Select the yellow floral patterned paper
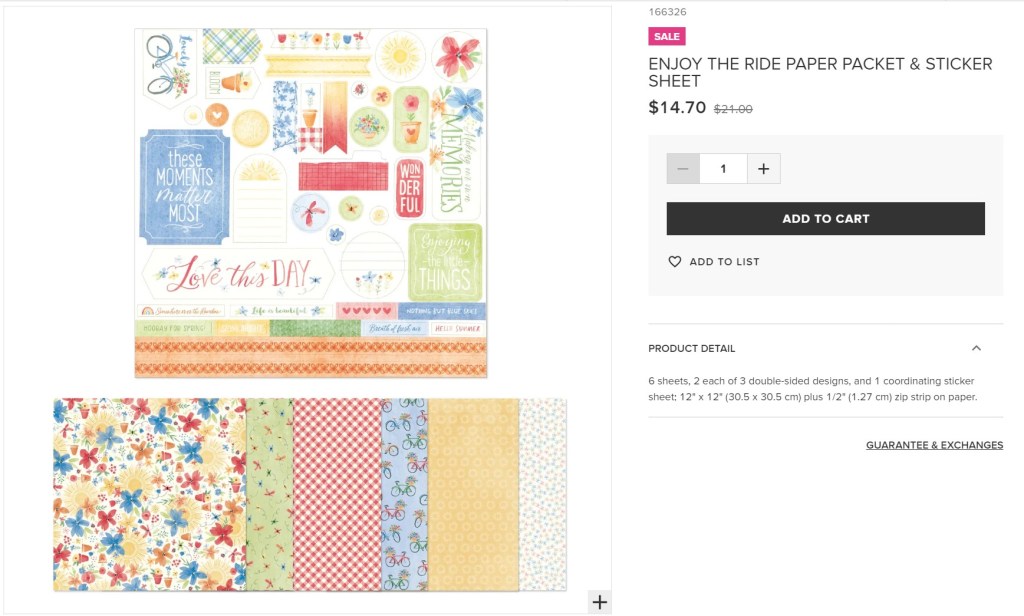Image resolution: width=1024 pixels, height=616 pixels. pos(473,494)
